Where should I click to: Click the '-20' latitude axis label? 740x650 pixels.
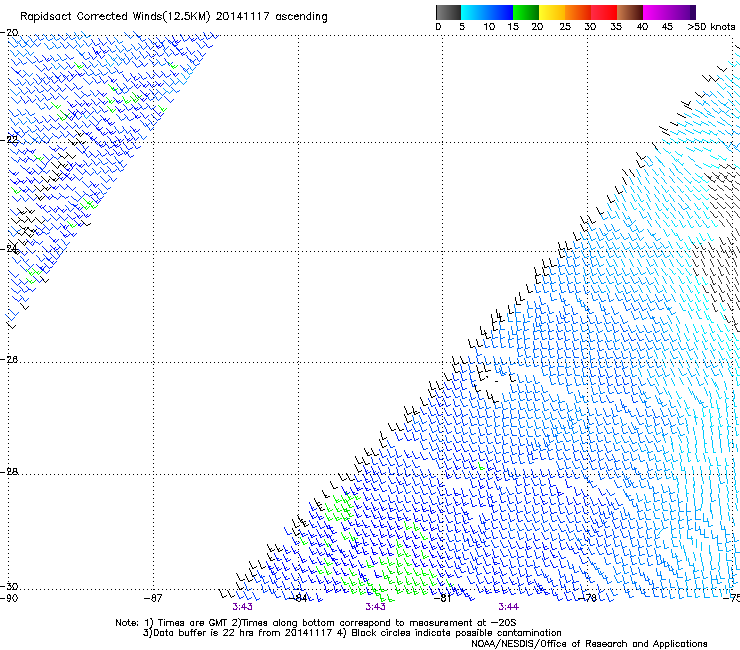9,33
